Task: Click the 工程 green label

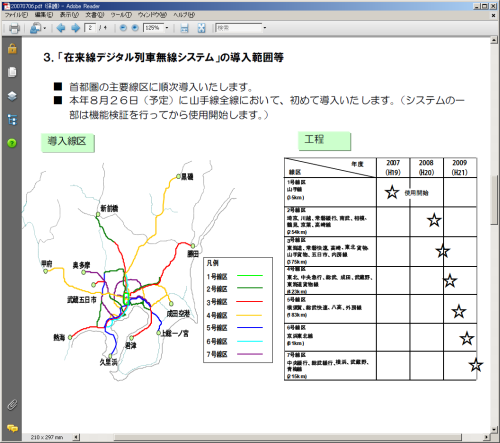Action: click(x=324, y=141)
